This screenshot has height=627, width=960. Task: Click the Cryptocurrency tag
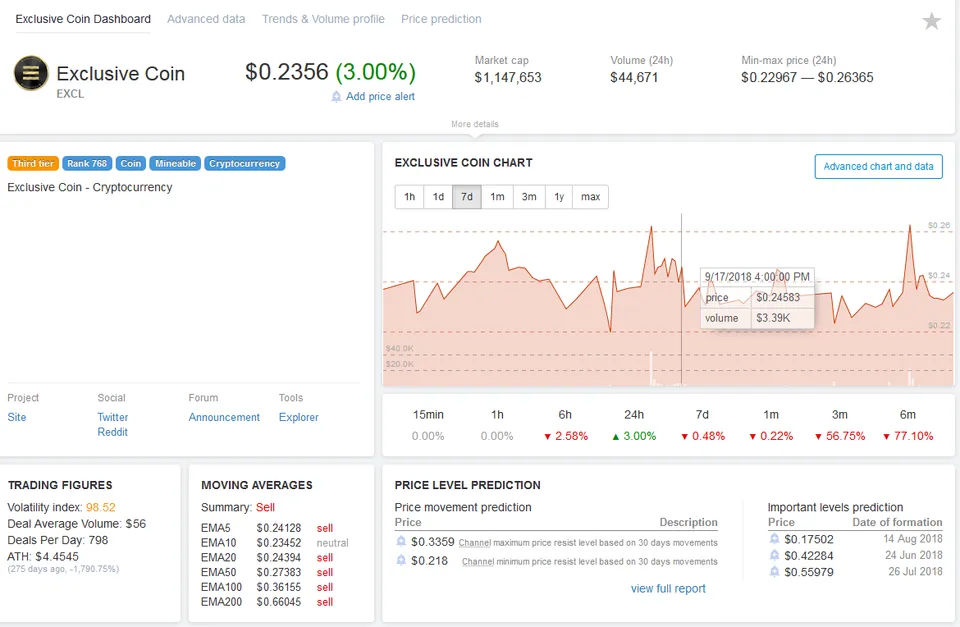tap(244, 163)
